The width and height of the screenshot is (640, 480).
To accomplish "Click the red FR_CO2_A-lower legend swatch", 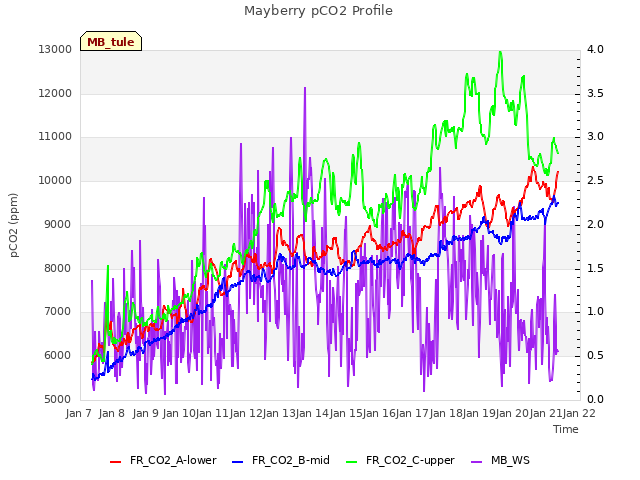I will click(x=116, y=462).
